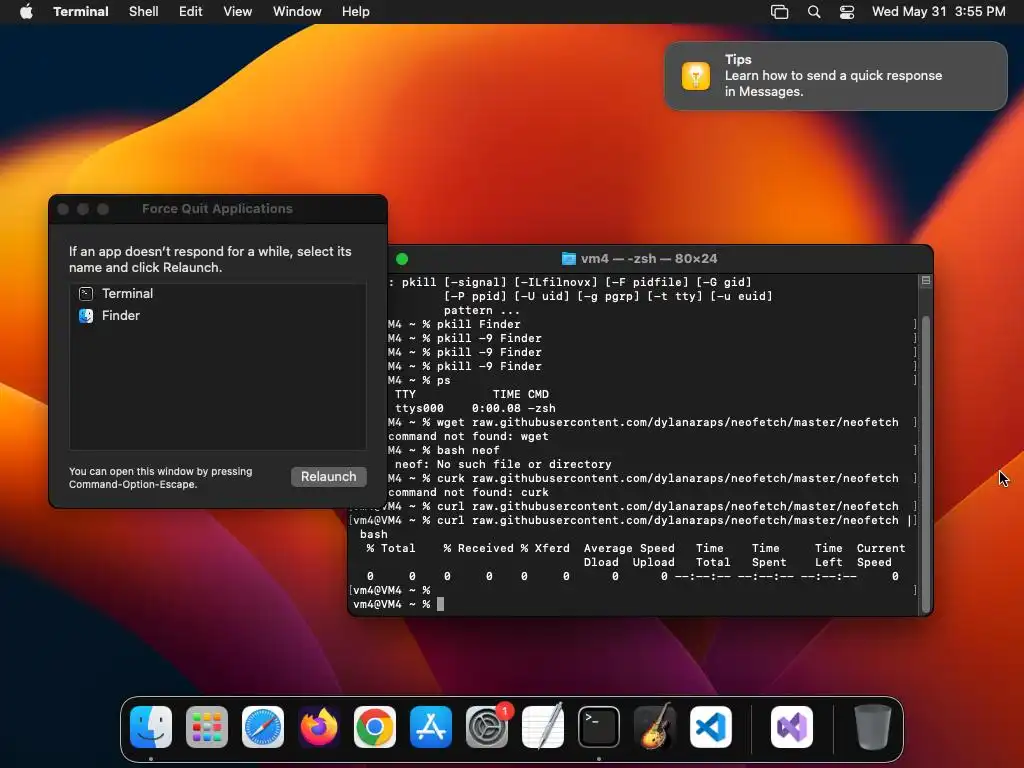The image size is (1024, 768).
Task: Open TextEdit from the Dock
Action: click(x=543, y=727)
